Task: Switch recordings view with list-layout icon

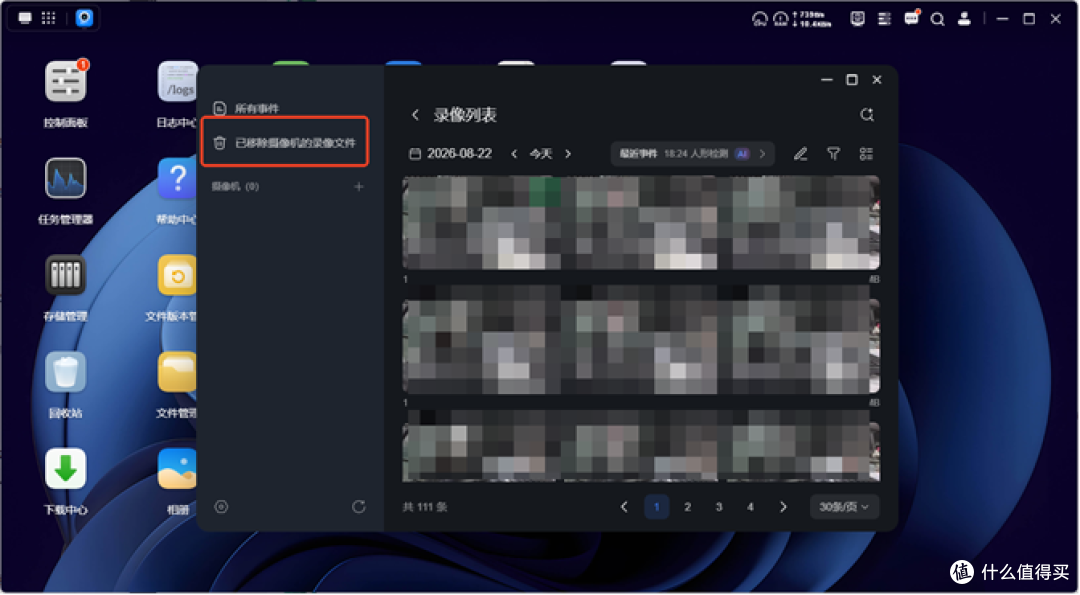Action: [x=866, y=154]
